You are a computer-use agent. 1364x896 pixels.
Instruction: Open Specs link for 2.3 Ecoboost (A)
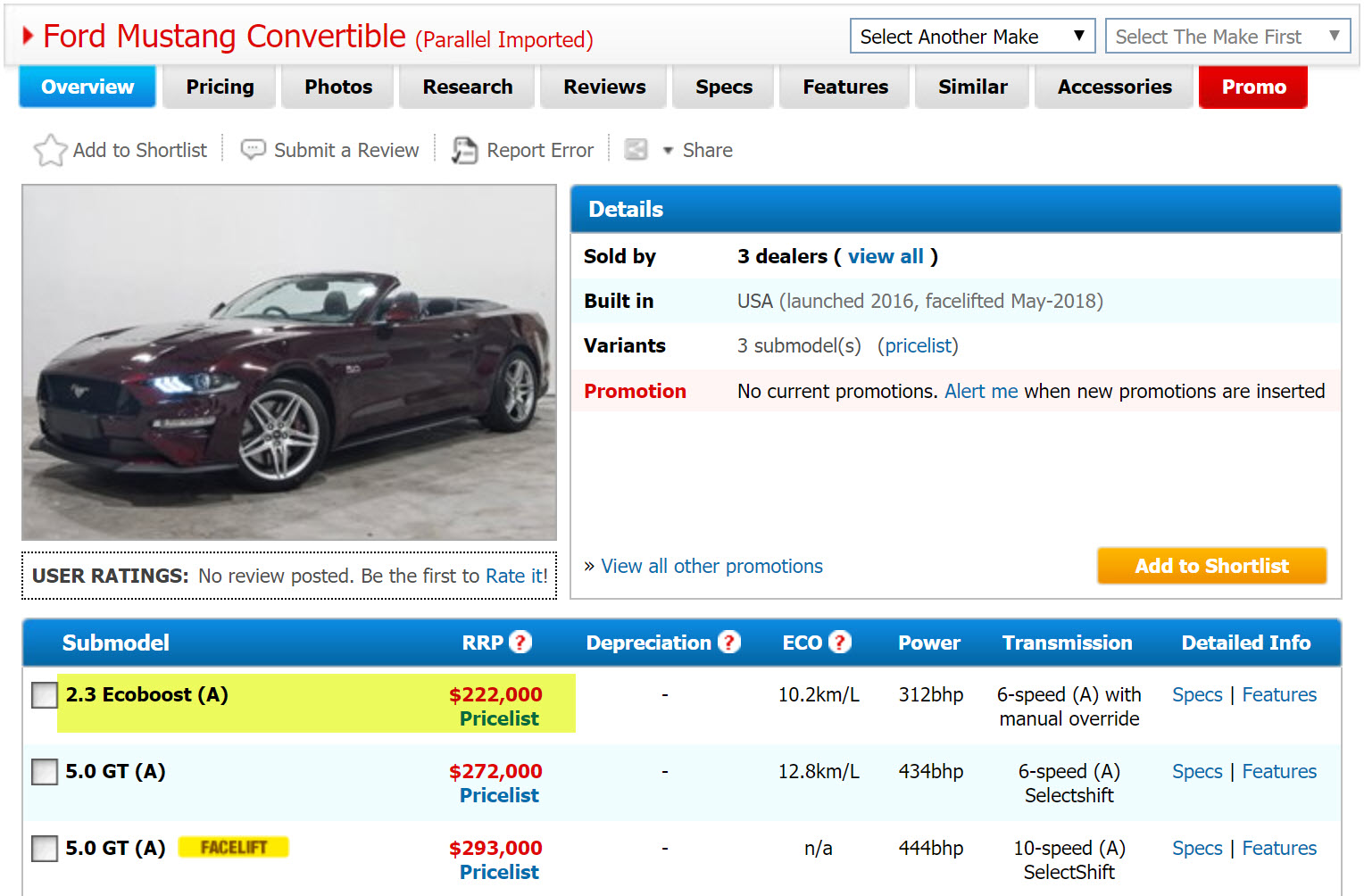(x=1197, y=694)
